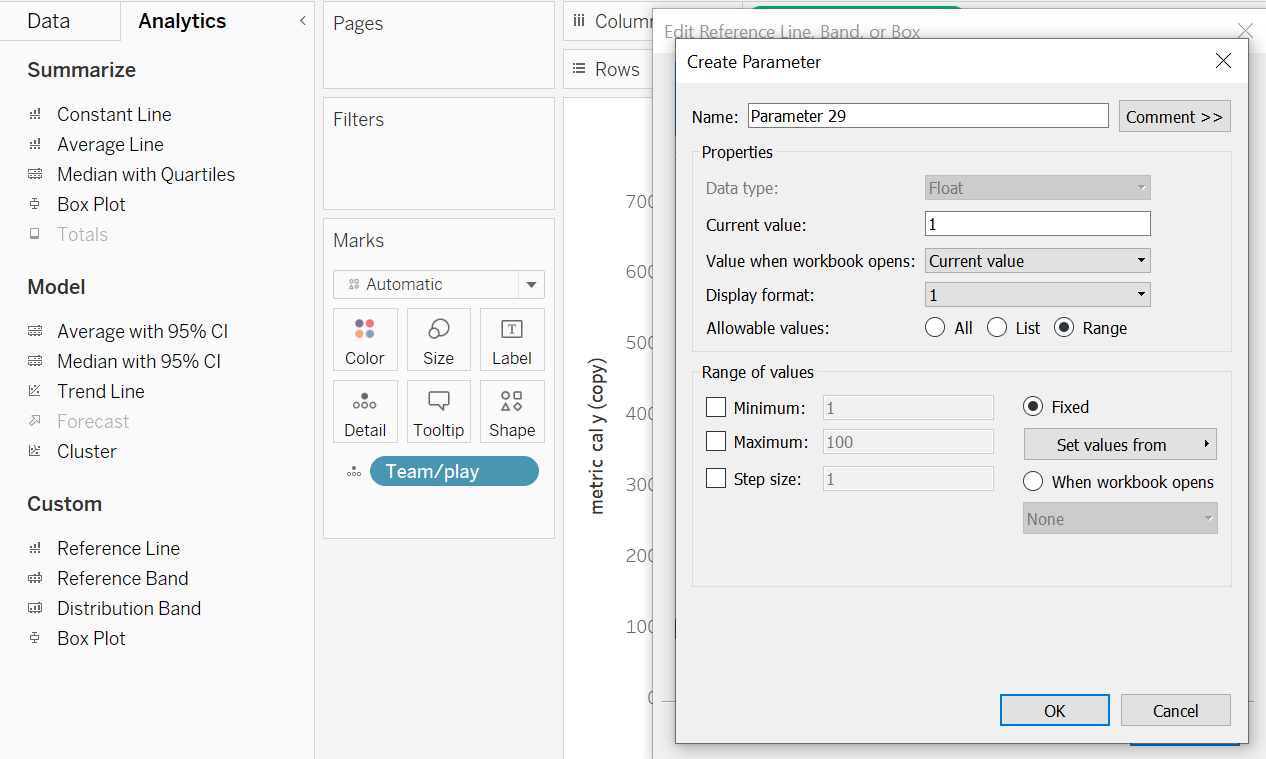This screenshot has height=759, width=1266.
Task: Open the Tooltip marks card
Action: [x=438, y=411]
